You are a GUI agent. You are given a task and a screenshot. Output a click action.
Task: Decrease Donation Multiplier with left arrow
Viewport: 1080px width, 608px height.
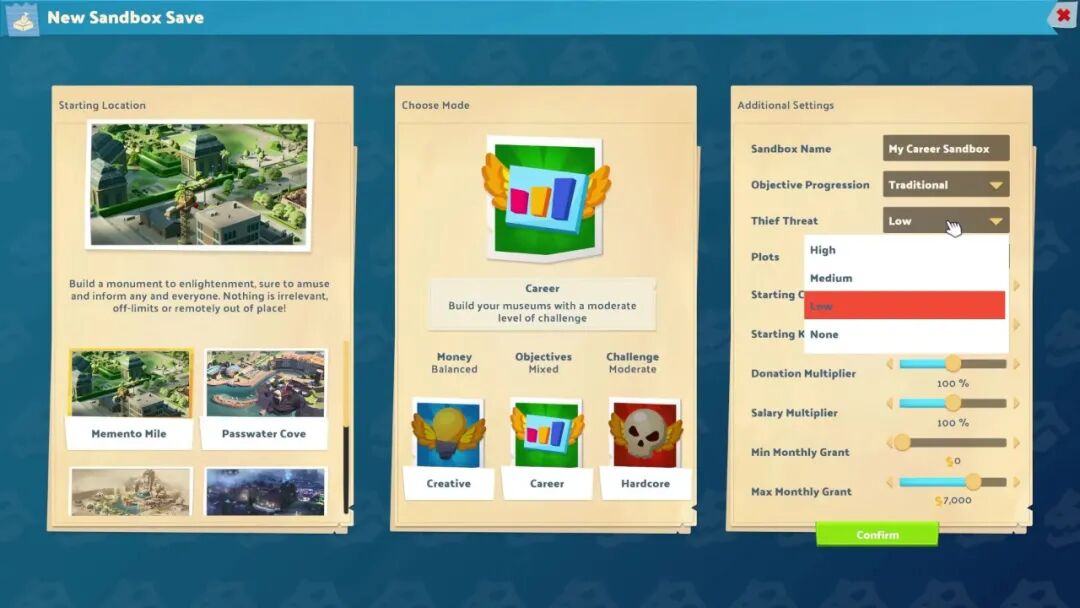point(889,364)
